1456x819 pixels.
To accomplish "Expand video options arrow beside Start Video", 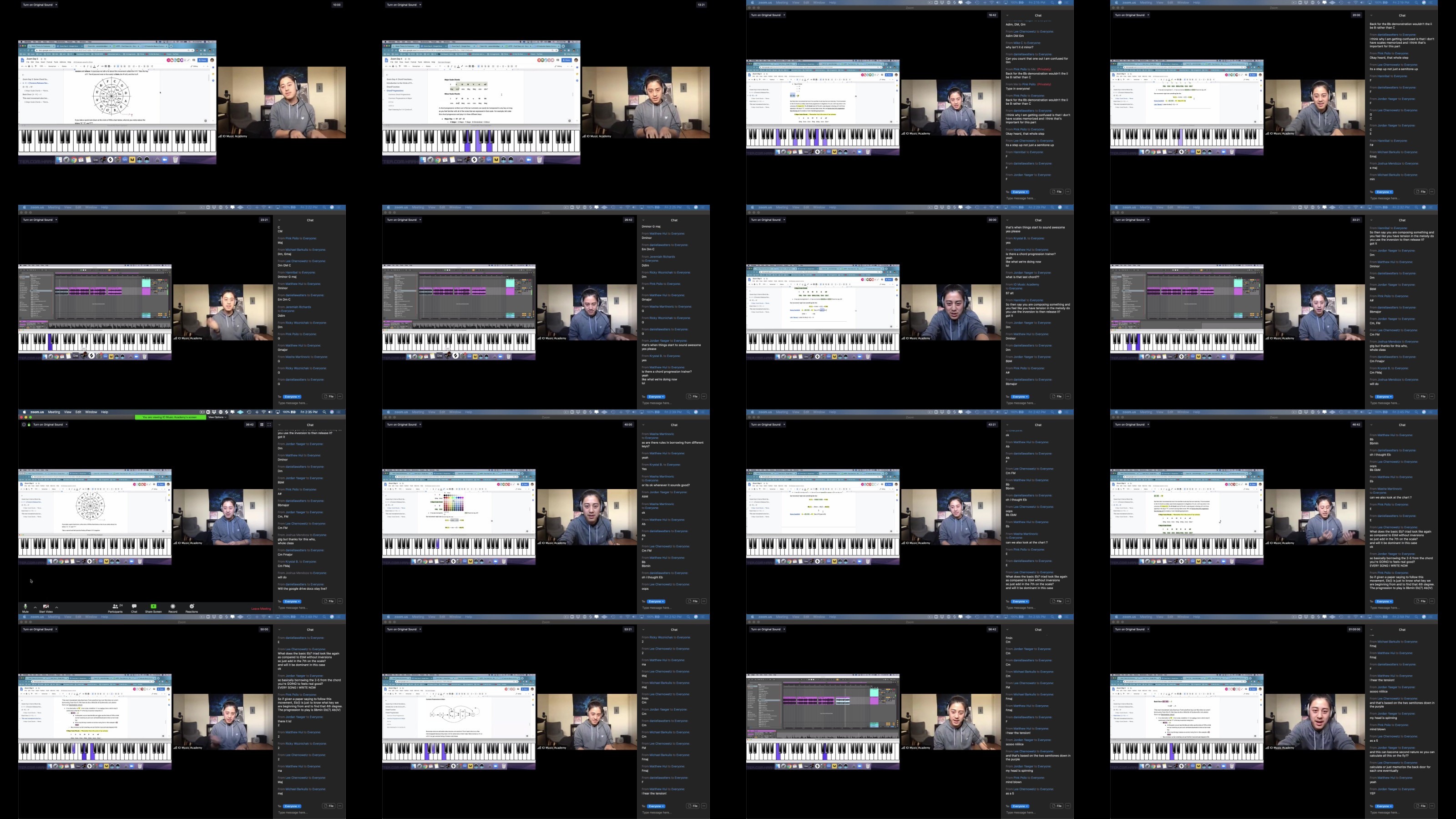I will click(x=56, y=607).
